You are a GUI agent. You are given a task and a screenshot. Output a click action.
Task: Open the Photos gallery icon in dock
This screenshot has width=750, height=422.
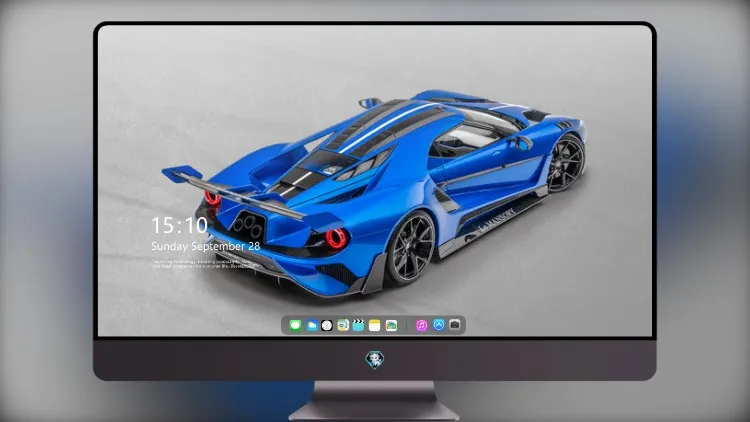pos(391,325)
